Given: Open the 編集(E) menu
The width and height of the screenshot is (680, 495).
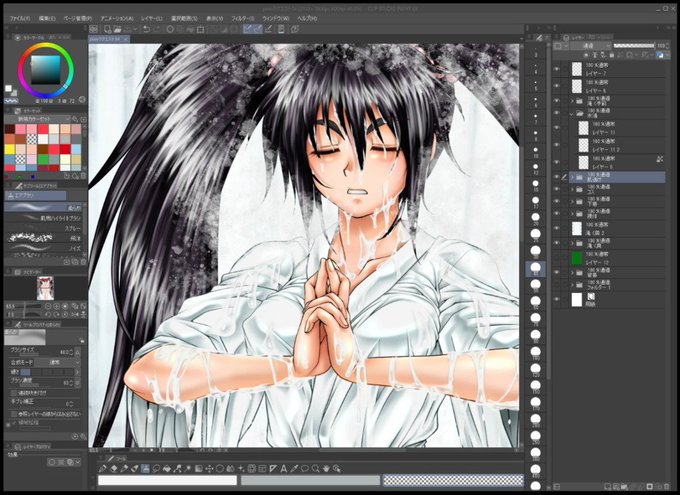Looking at the screenshot, I should [x=47, y=19].
